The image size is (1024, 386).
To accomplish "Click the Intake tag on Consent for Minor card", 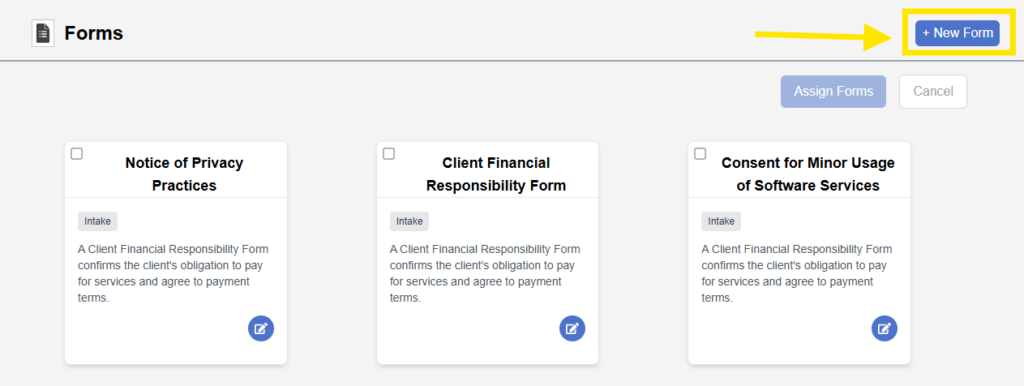I will point(721,221).
